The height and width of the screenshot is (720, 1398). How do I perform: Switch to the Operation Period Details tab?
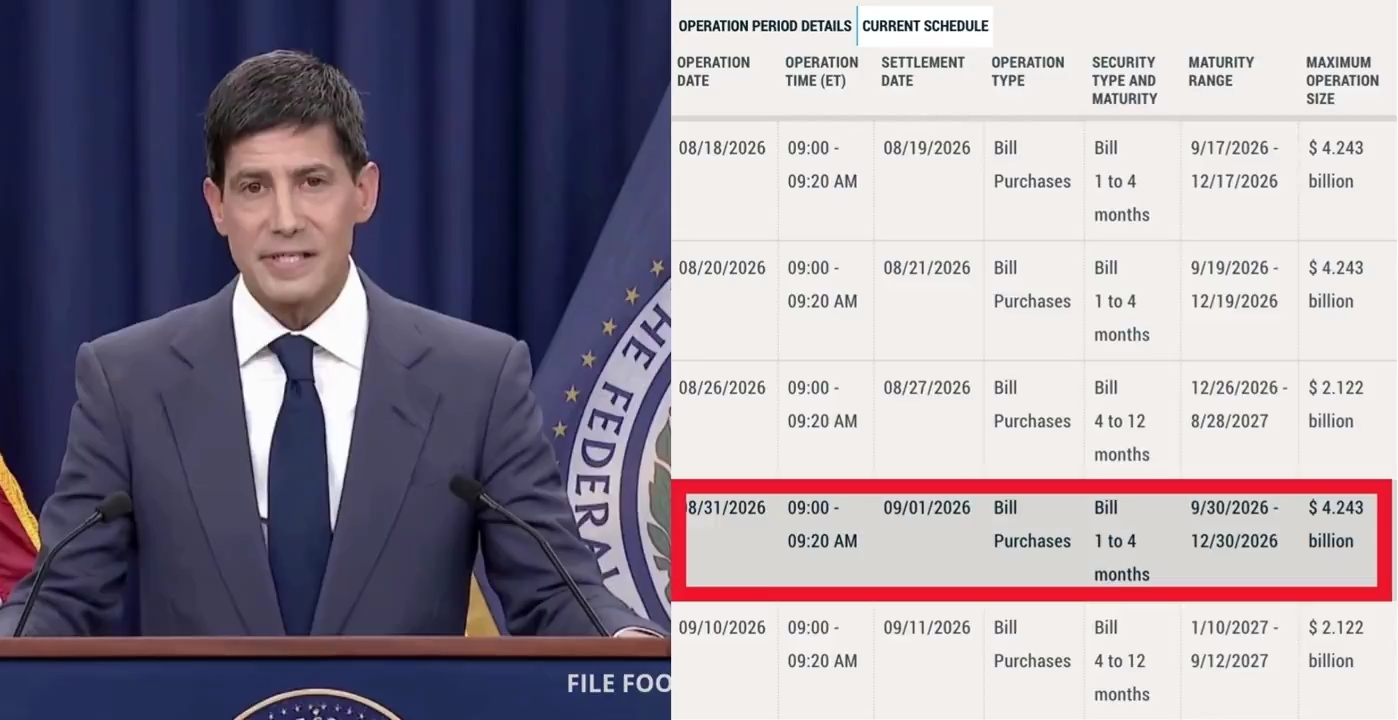pyautogui.click(x=765, y=26)
